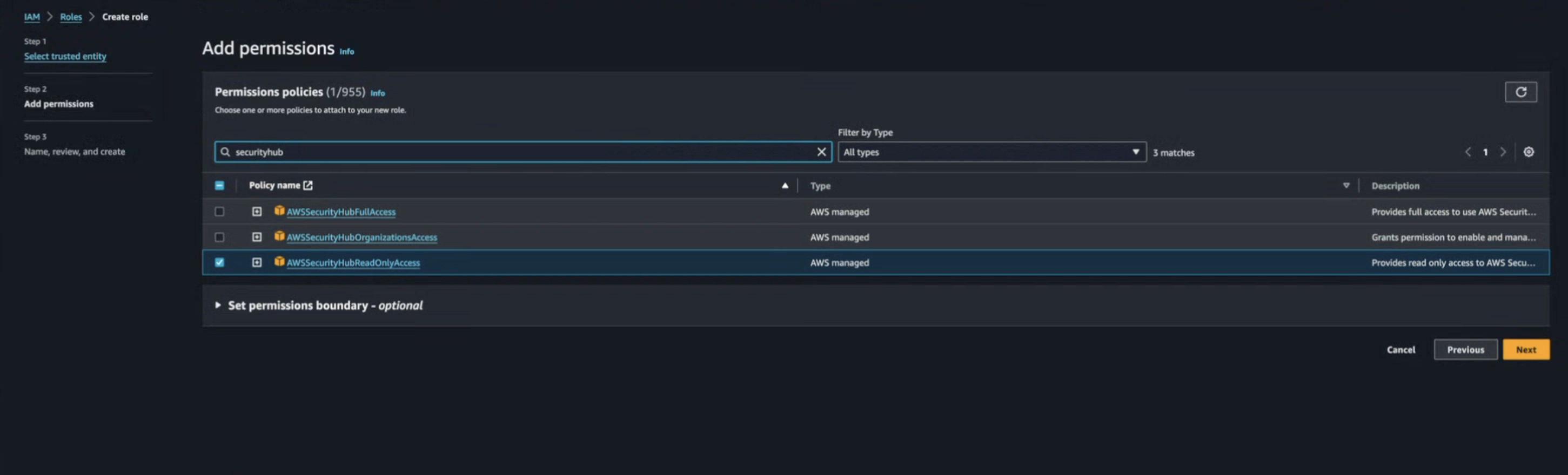Click the '3 matches' result count
Viewport: 1568px width, 475px height.
[1173, 153]
